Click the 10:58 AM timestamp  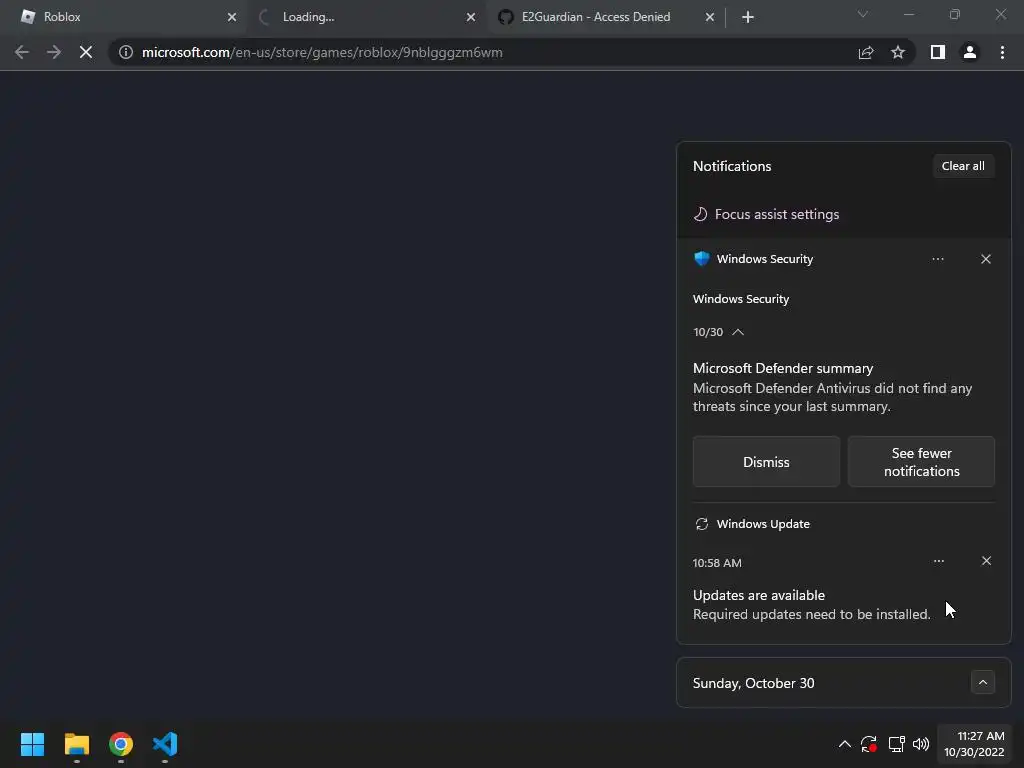point(717,563)
